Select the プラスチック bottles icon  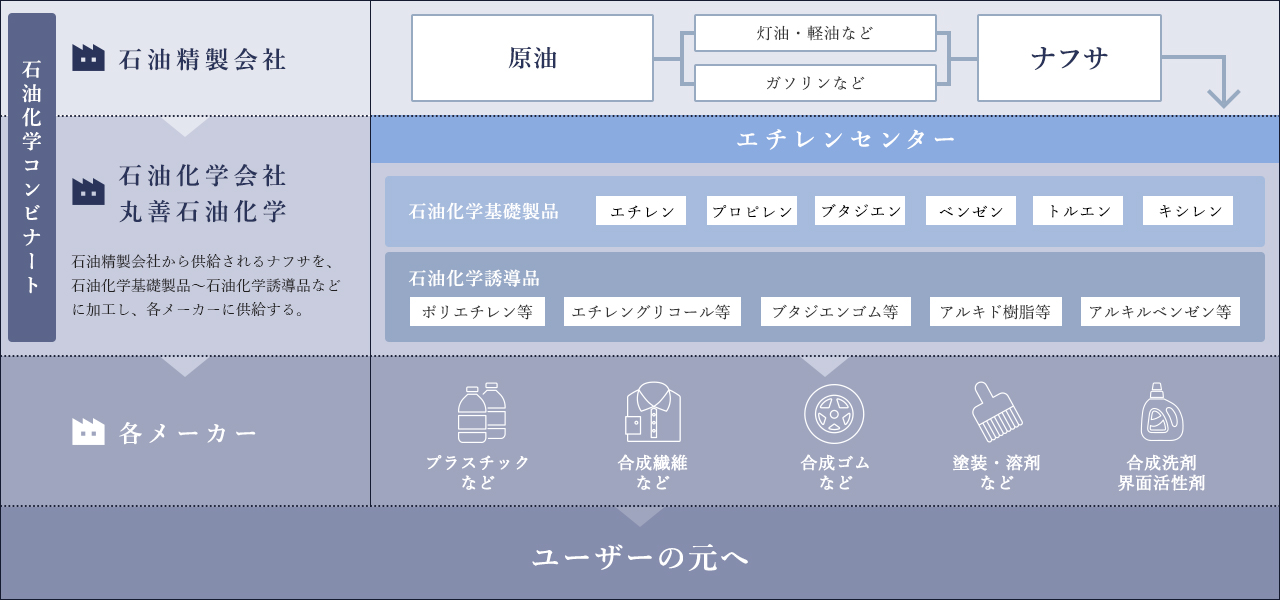483,413
